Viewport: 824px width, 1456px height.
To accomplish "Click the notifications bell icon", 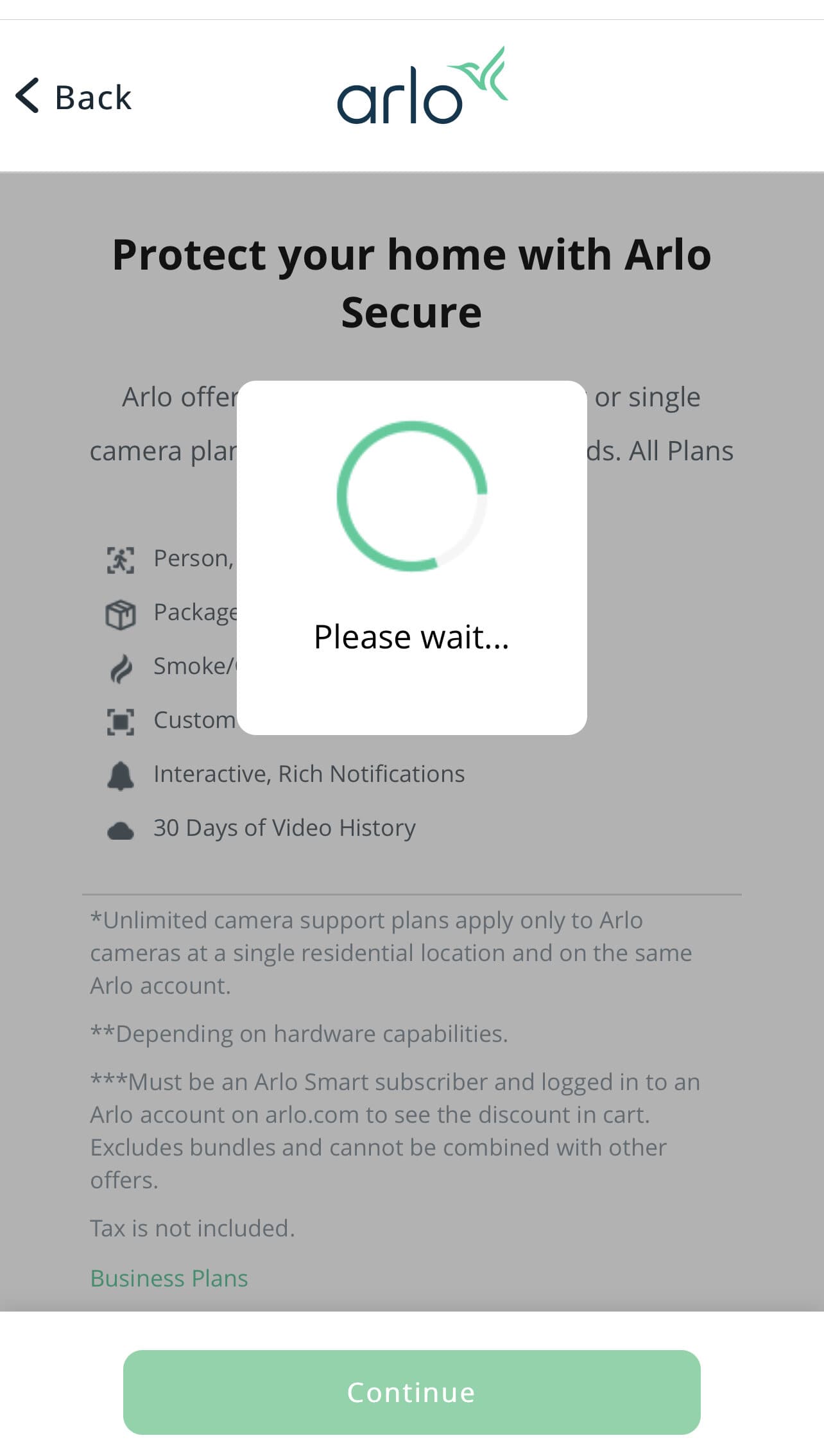I will [x=120, y=776].
